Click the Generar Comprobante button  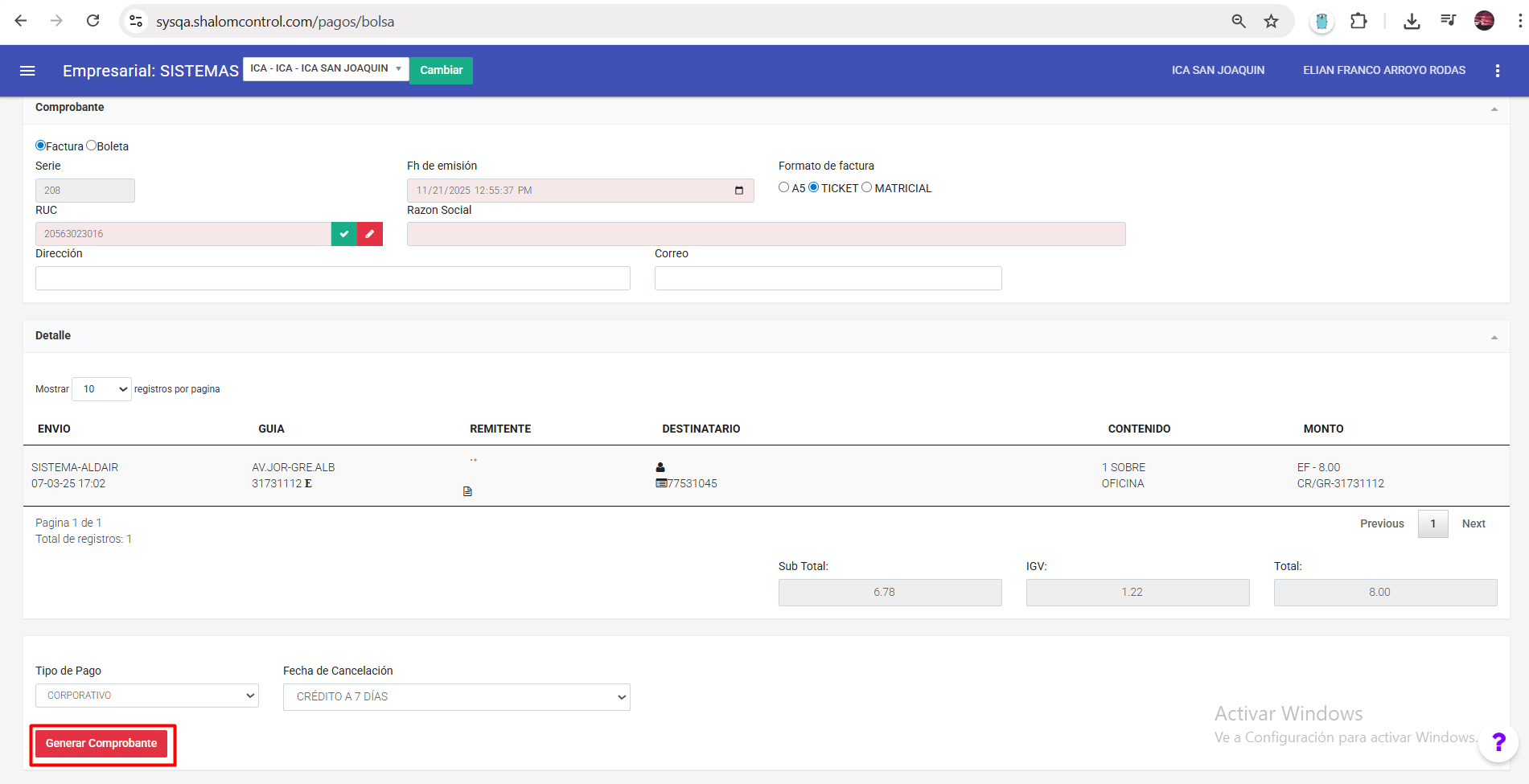tap(101, 744)
